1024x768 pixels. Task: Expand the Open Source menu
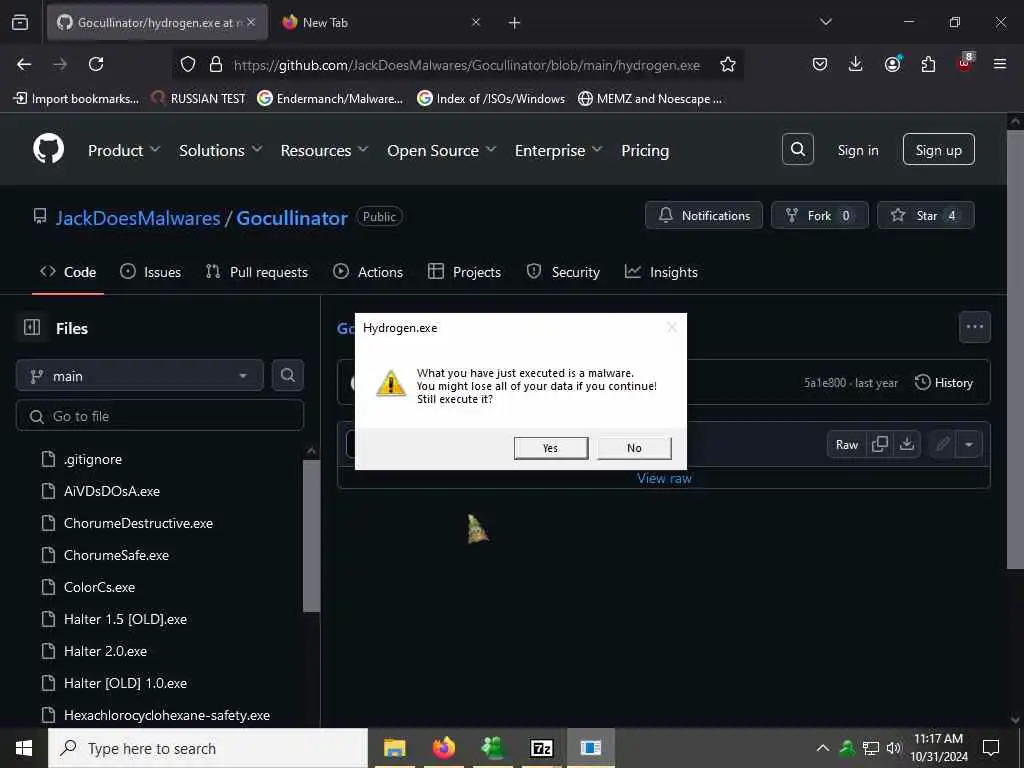click(441, 151)
